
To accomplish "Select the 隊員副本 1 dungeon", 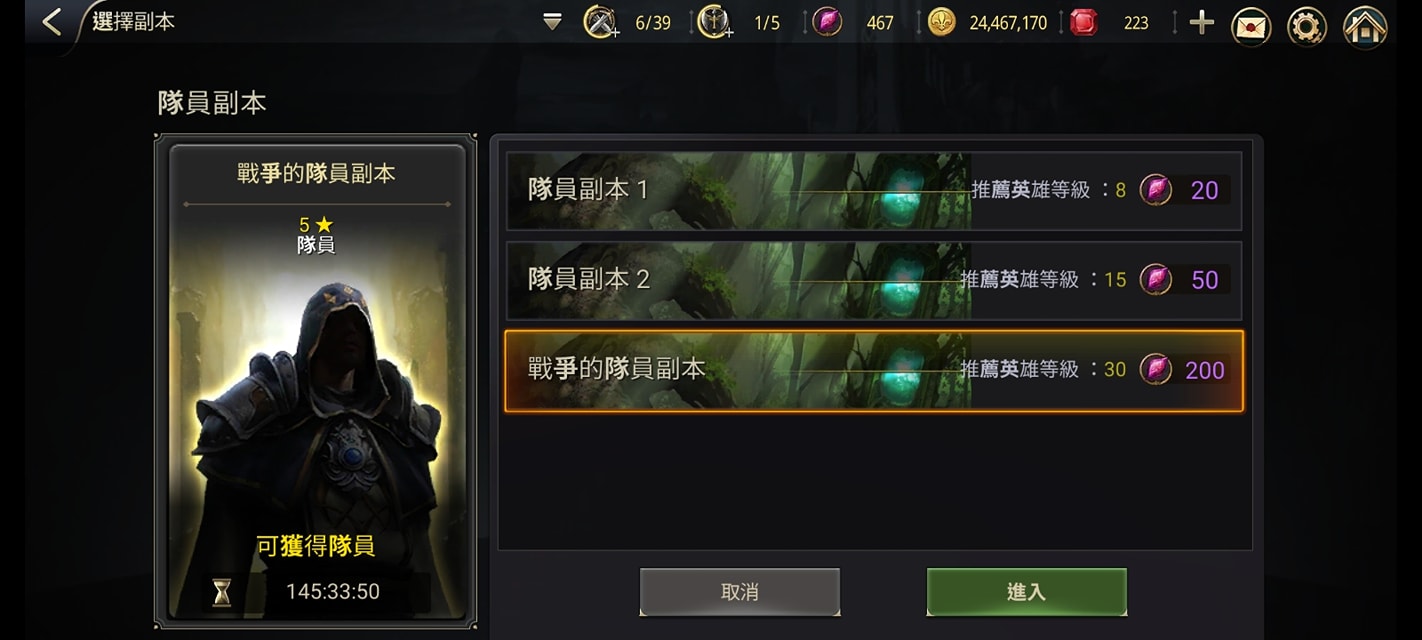I will coord(874,190).
